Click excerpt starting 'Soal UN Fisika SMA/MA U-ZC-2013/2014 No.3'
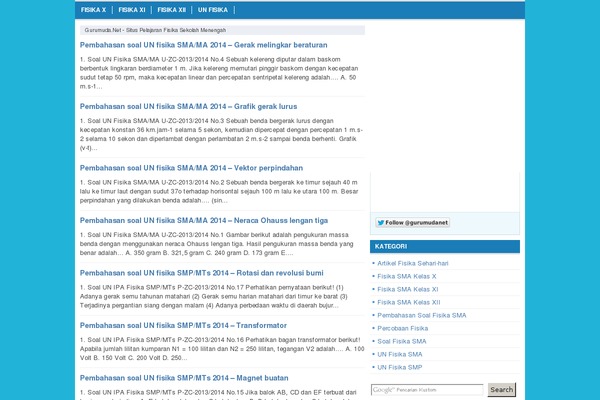 coord(221,134)
